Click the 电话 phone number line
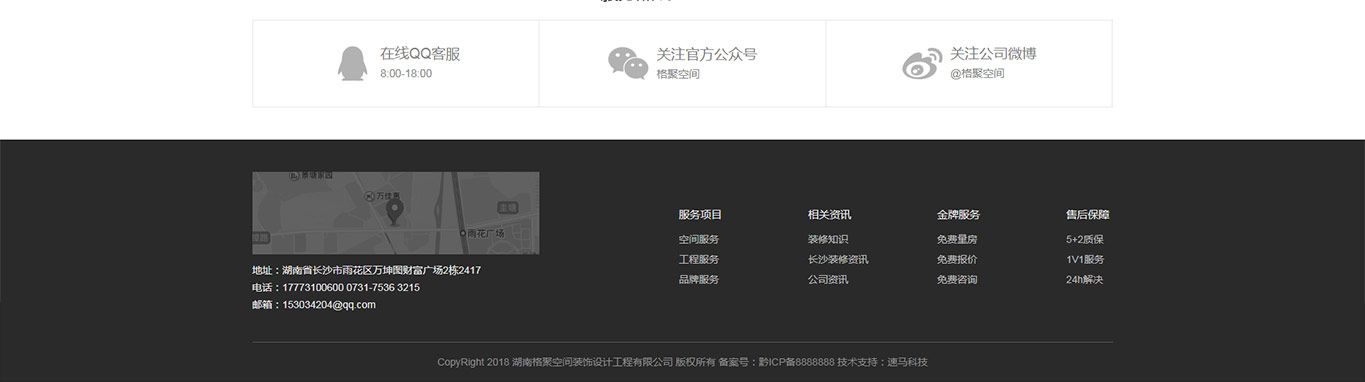 [x=336, y=287]
